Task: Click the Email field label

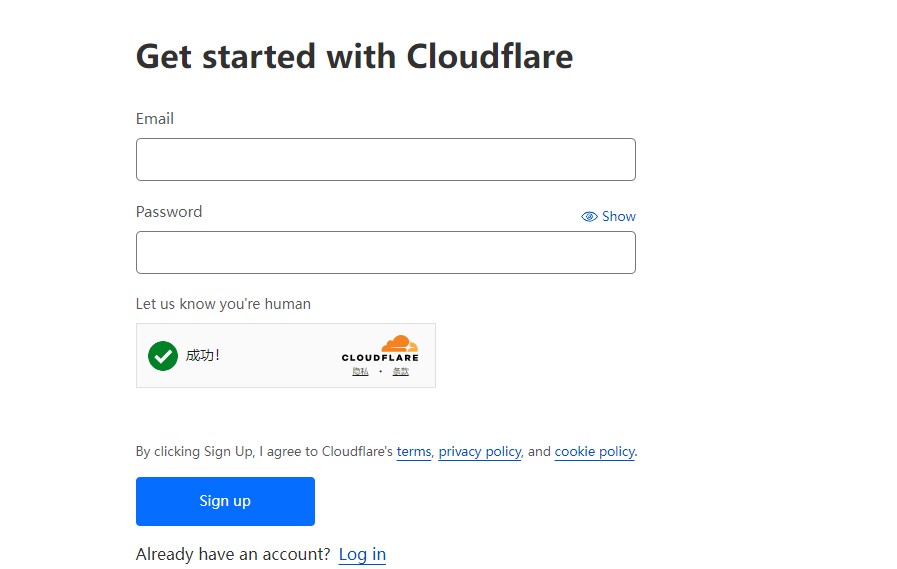Action: pyautogui.click(x=155, y=119)
